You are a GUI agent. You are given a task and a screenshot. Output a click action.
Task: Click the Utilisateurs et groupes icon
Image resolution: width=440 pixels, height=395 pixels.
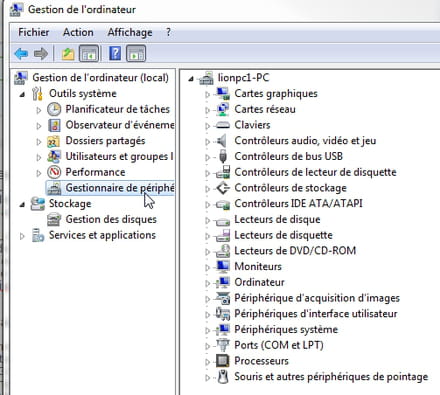coord(54,156)
